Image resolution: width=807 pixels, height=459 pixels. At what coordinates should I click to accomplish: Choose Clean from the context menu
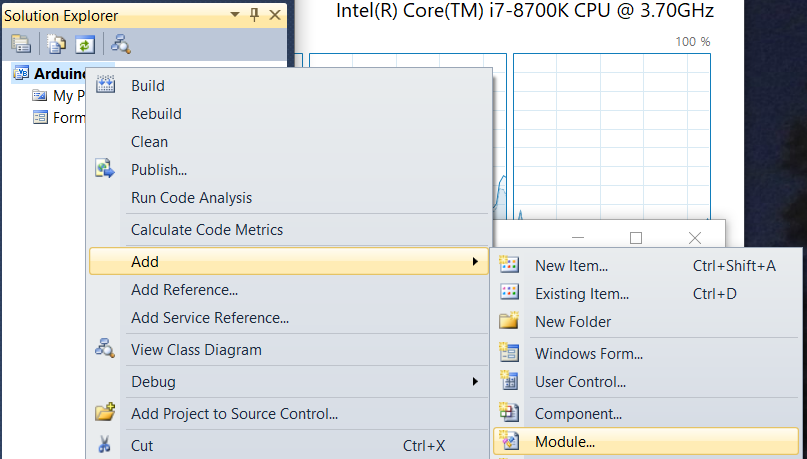click(x=288, y=142)
